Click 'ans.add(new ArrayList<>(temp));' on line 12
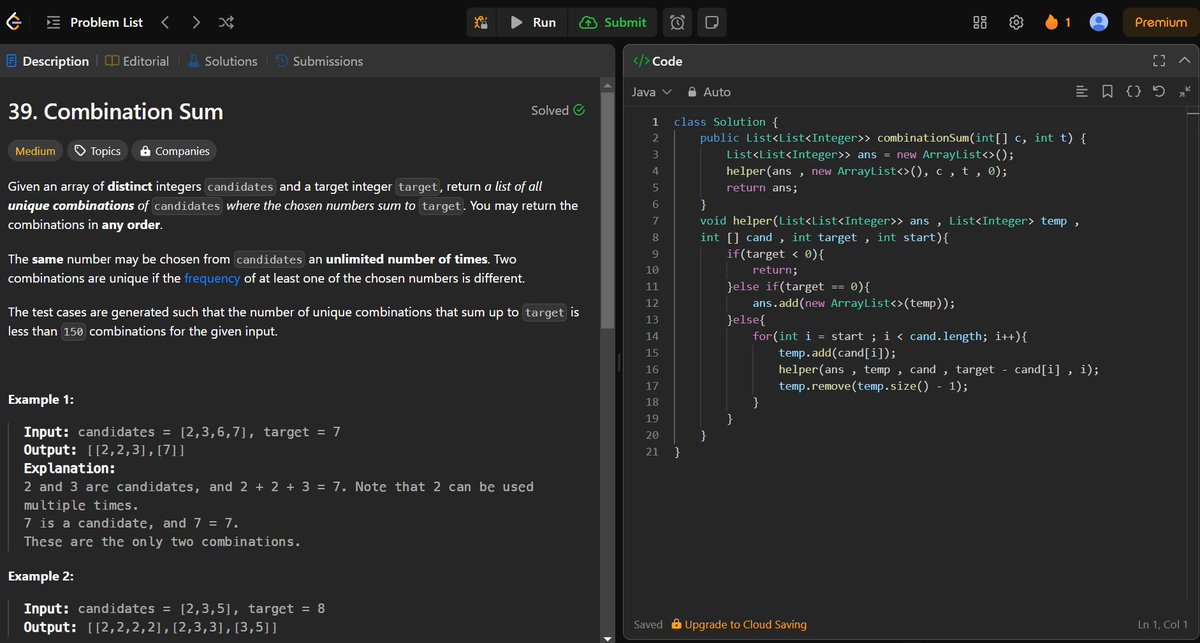 pos(855,303)
